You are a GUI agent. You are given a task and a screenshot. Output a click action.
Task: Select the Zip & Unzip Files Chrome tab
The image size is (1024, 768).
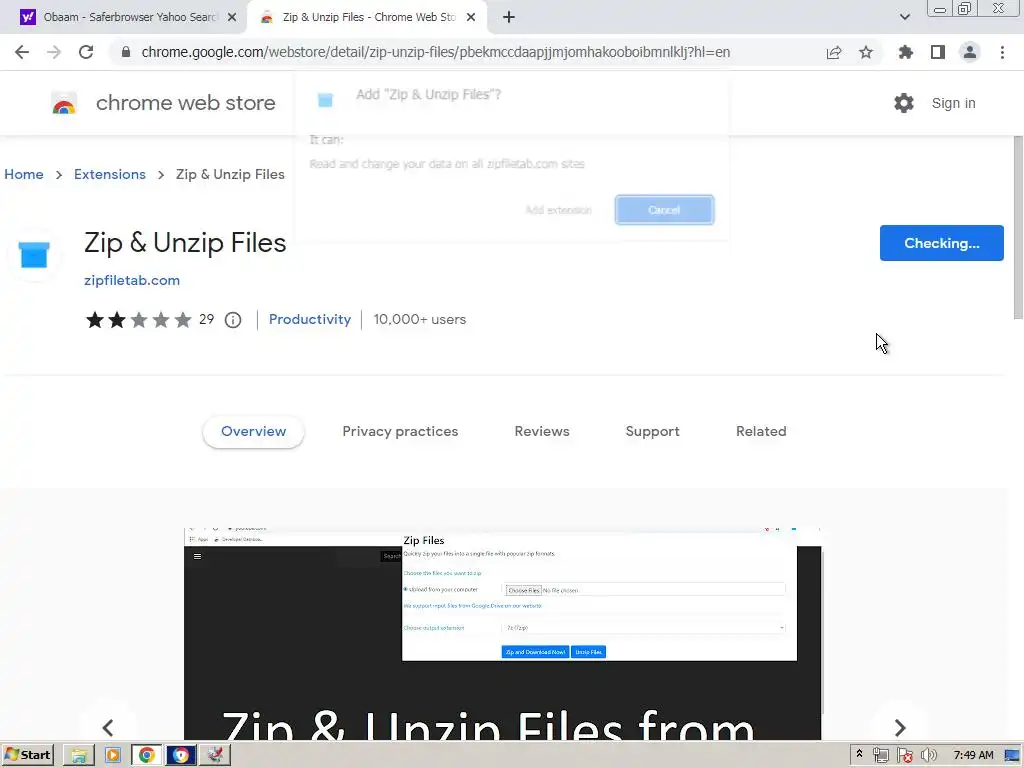coord(367,17)
